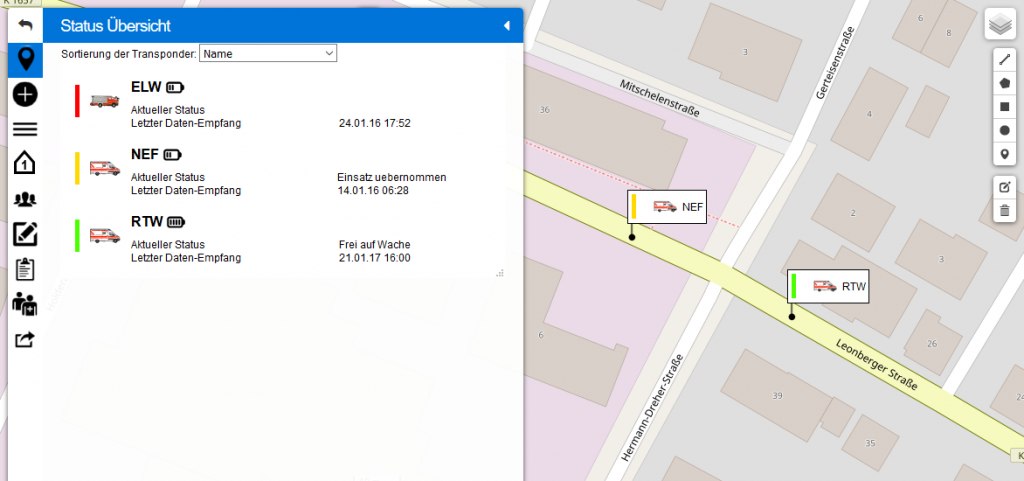The width and height of the screenshot is (1024, 481).
Task: Select the draw circle tool
Action: pos(1004,130)
